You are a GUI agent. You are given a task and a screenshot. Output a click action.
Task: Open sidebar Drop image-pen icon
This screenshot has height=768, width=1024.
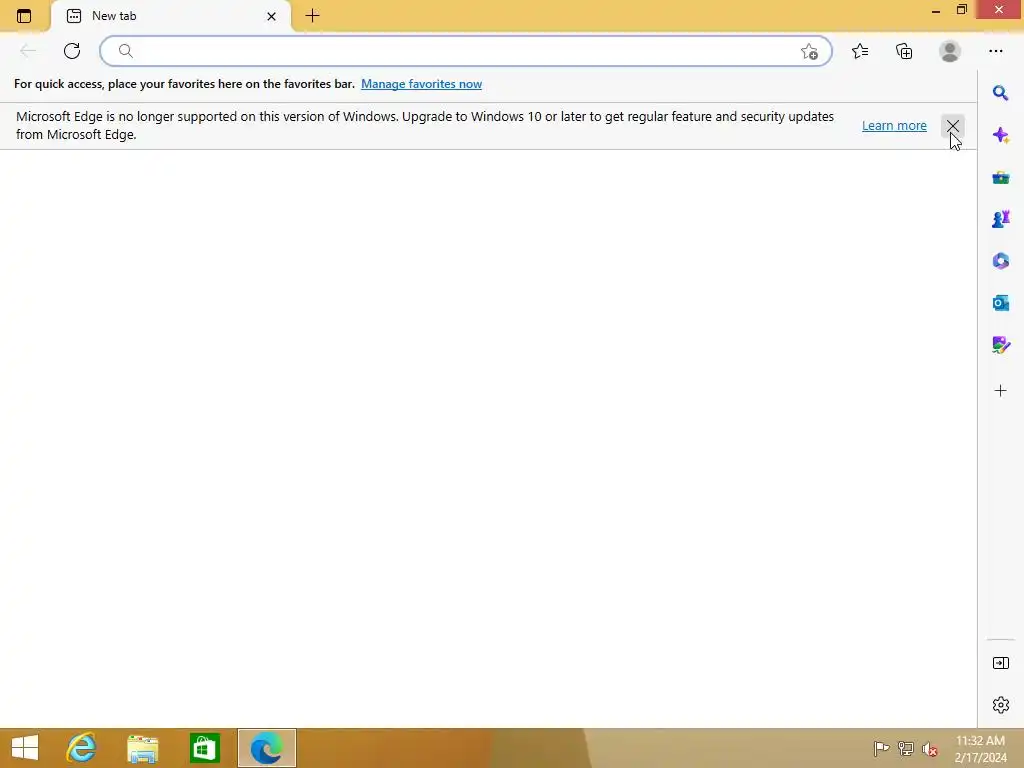1000,345
